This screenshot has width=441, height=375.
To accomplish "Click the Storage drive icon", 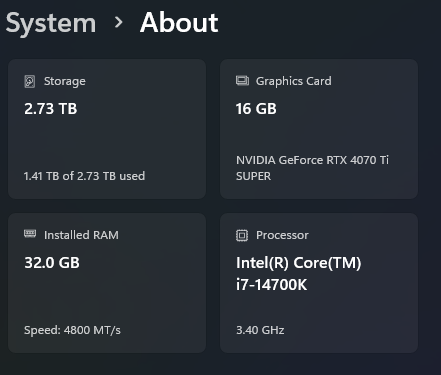I will point(30,81).
